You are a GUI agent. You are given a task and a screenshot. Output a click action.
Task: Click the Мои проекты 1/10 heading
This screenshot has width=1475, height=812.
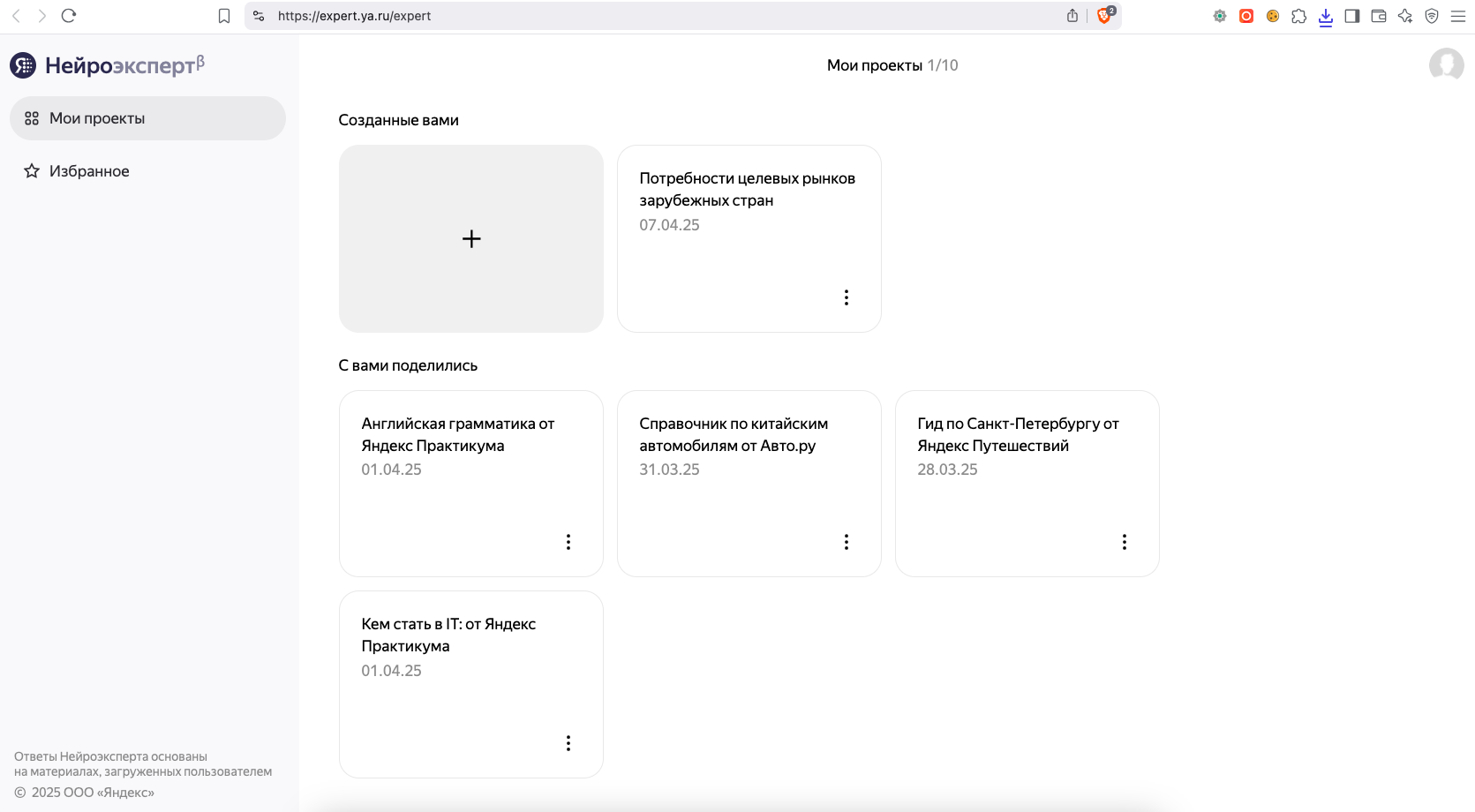(x=892, y=65)
